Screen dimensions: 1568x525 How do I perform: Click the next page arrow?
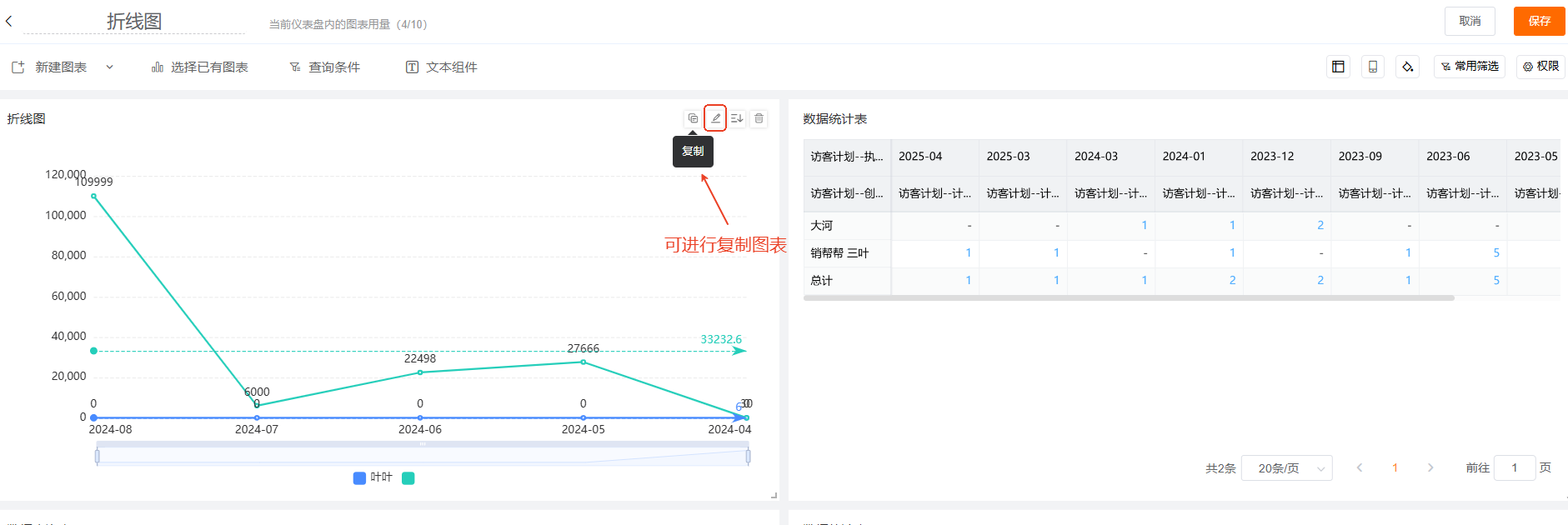(1430, 468)
